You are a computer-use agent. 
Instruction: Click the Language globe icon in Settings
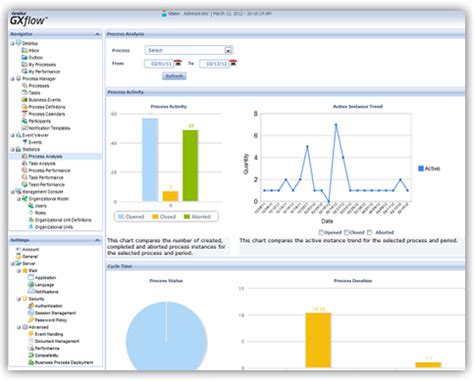(31, 285)
